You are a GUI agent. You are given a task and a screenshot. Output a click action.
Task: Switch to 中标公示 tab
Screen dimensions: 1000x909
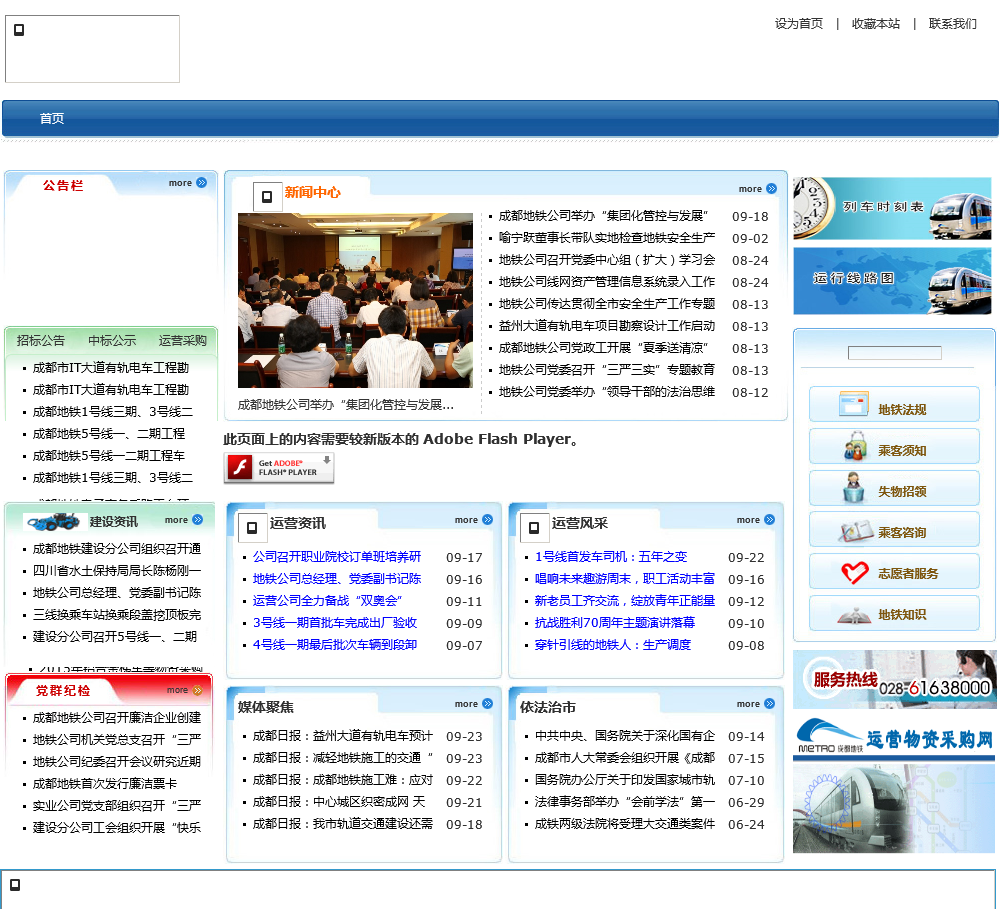pos(112,341)
